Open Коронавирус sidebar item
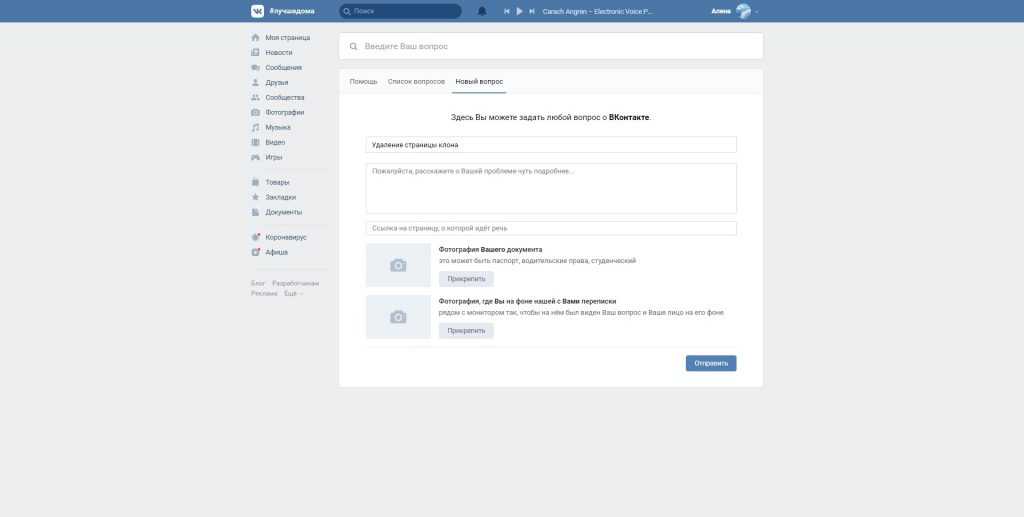This screenshot has height=517, width=1024. coord(285,237)
